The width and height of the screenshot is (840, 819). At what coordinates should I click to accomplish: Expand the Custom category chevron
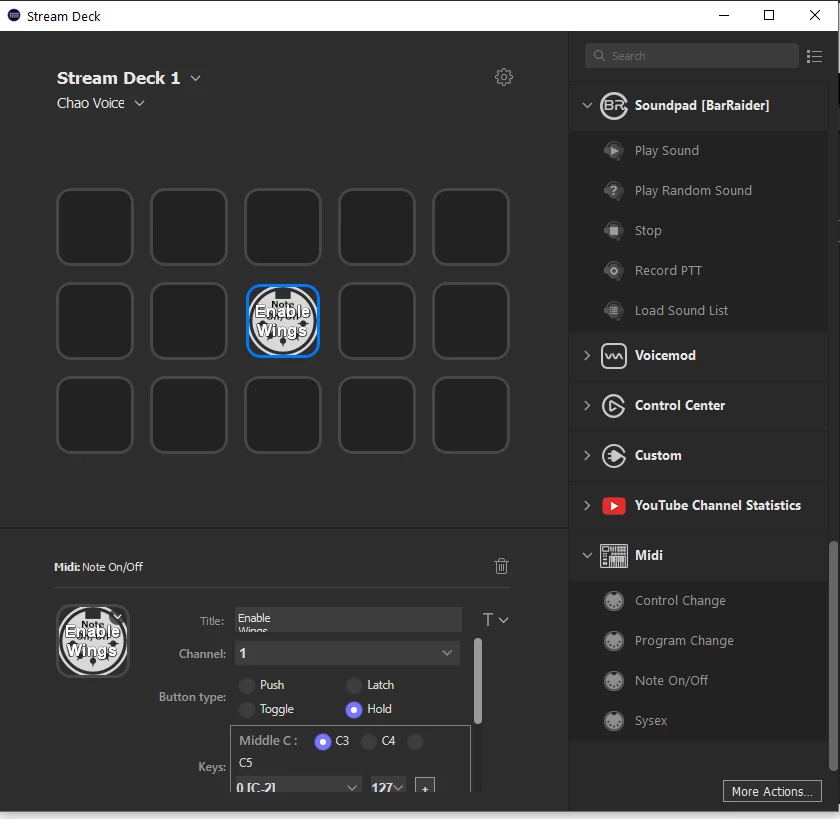click(x=587, y=455)
